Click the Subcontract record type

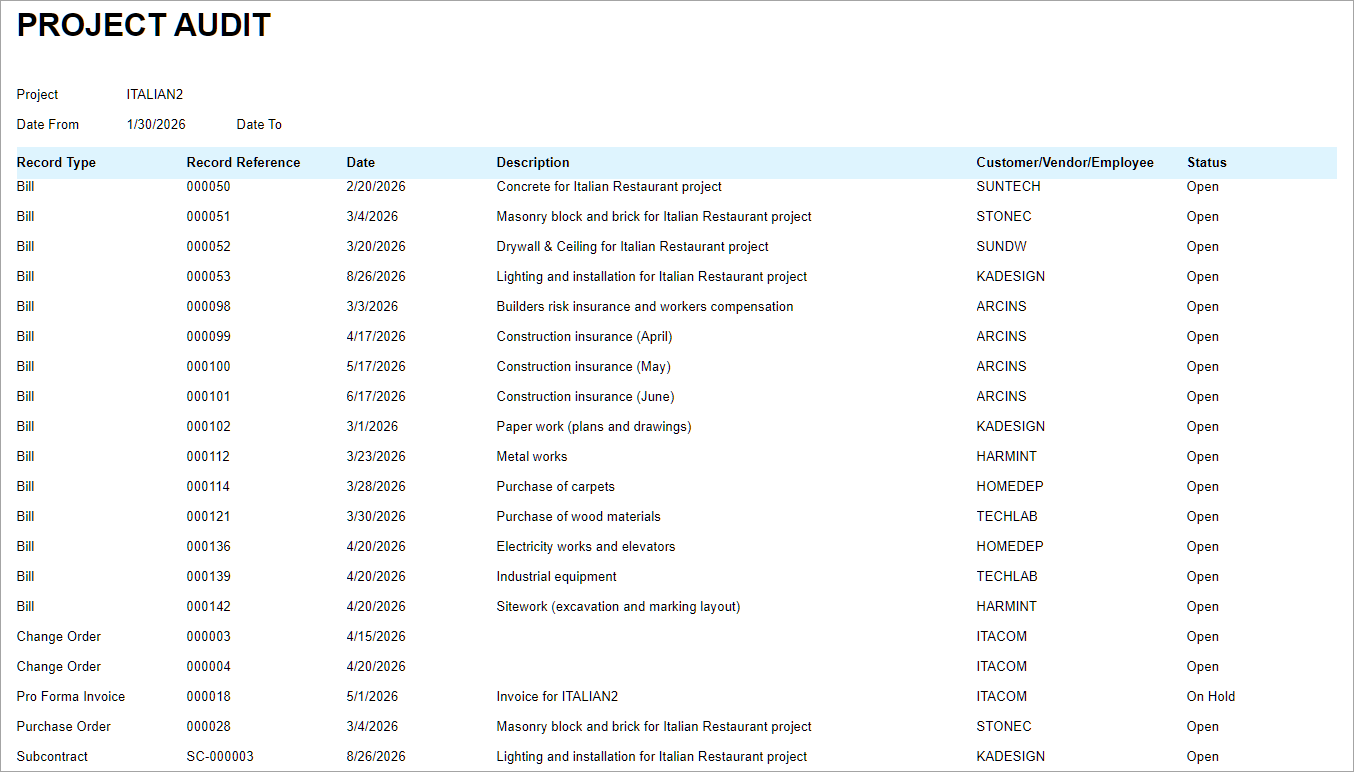click(52, 756)
